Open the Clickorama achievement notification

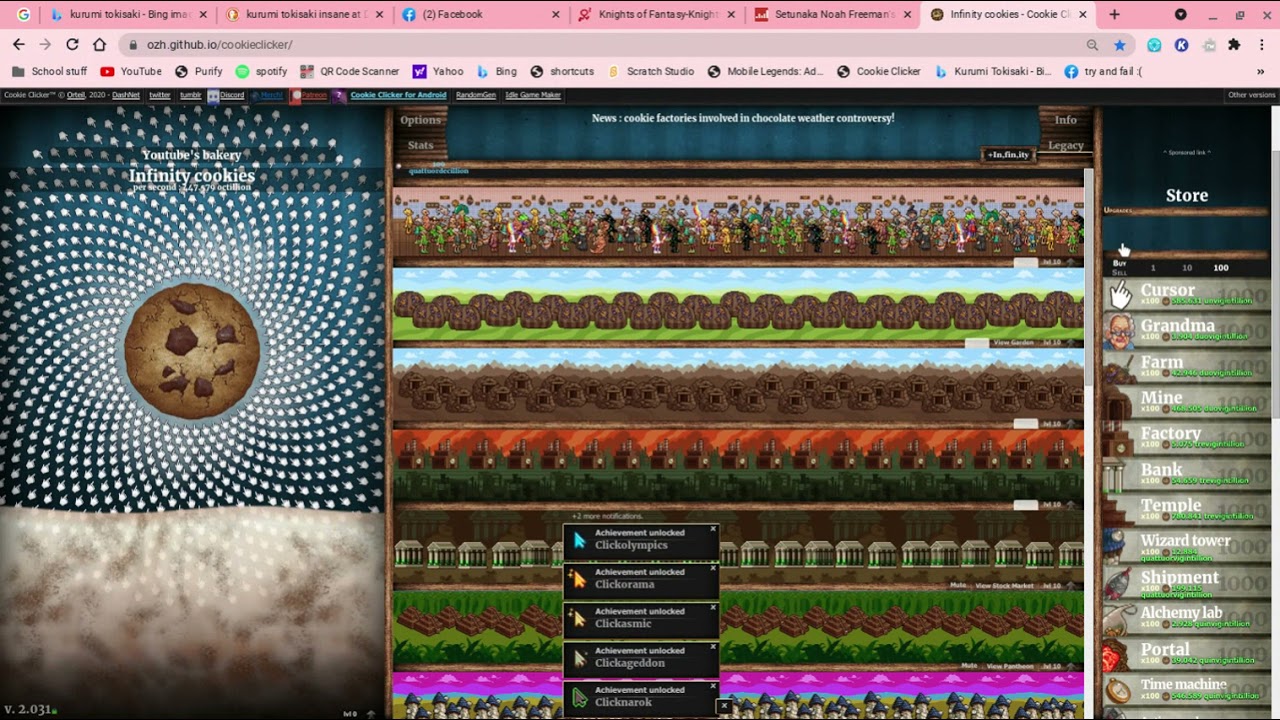click(x=641, y=580)
